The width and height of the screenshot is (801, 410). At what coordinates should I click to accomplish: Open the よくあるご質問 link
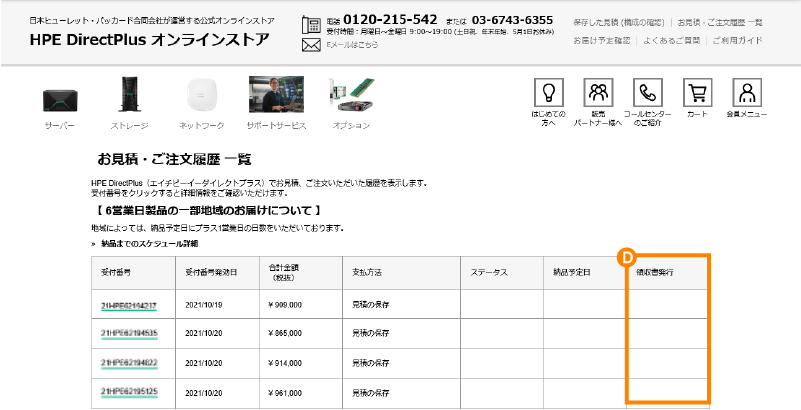pyautogui.click(x=671, y=40)
